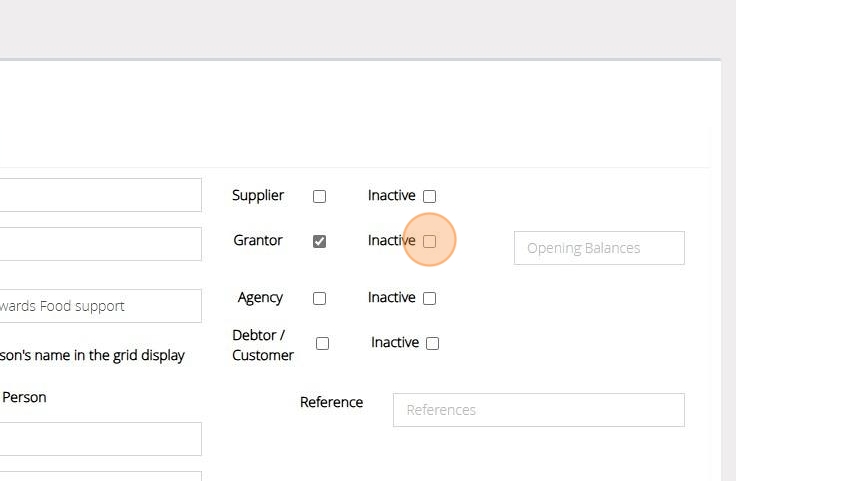
Task: Enable Inactive checkbox in the Supplier row
Action: (429, 196)
